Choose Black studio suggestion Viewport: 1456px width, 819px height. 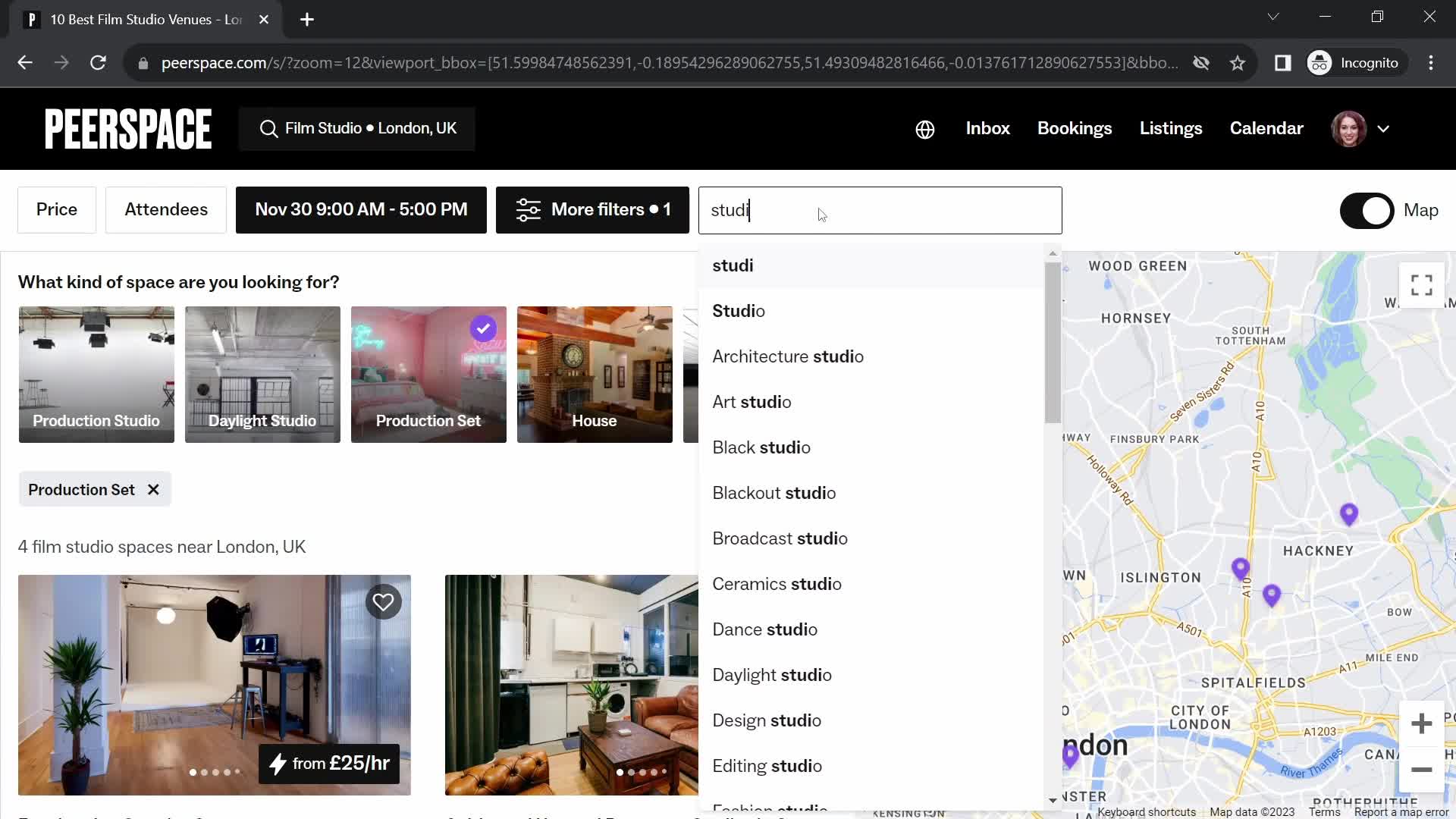click(x=871, y=447)
